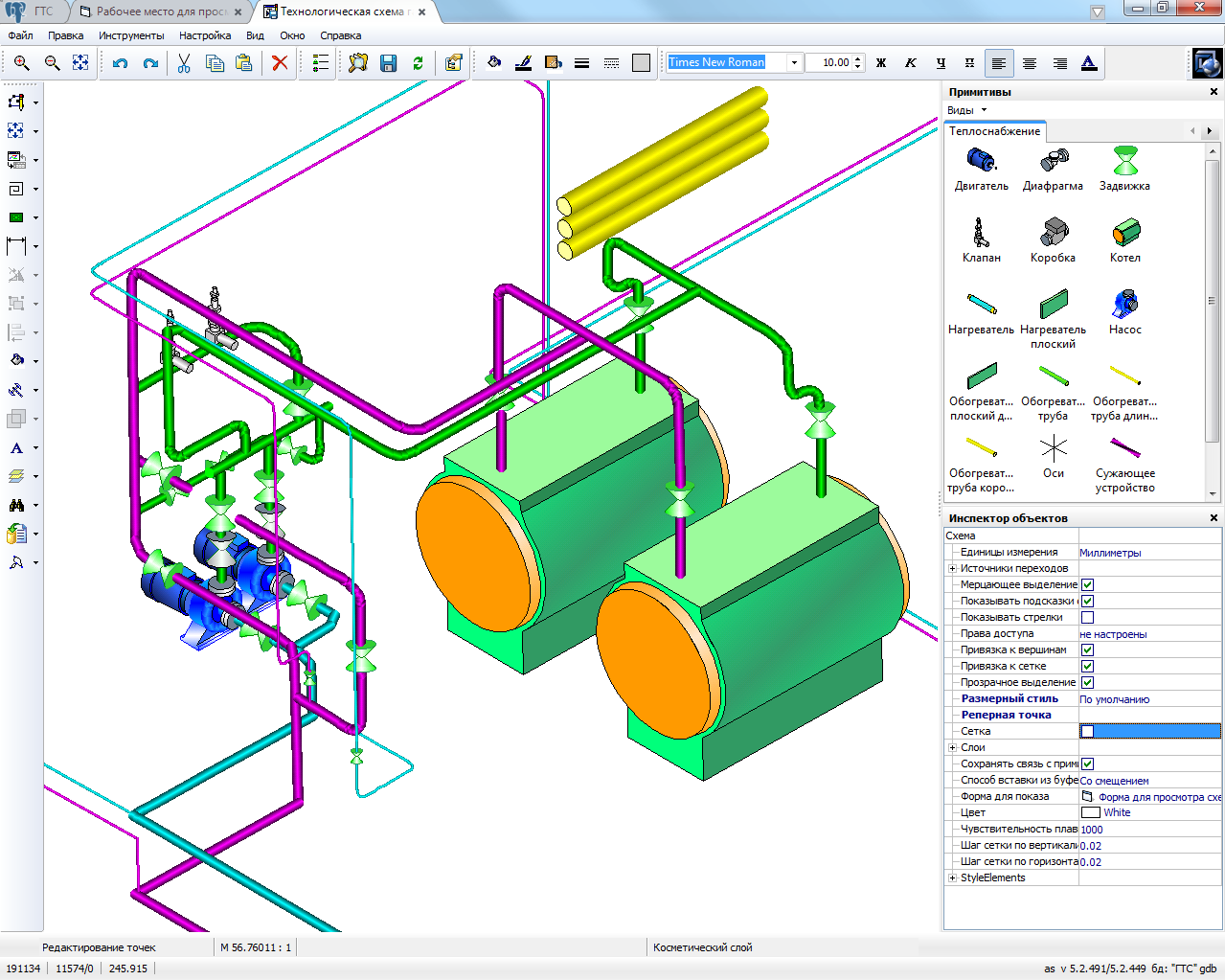Click the floppy disk save icon
Screen dimensions: 1225x980
click(388, 63)
